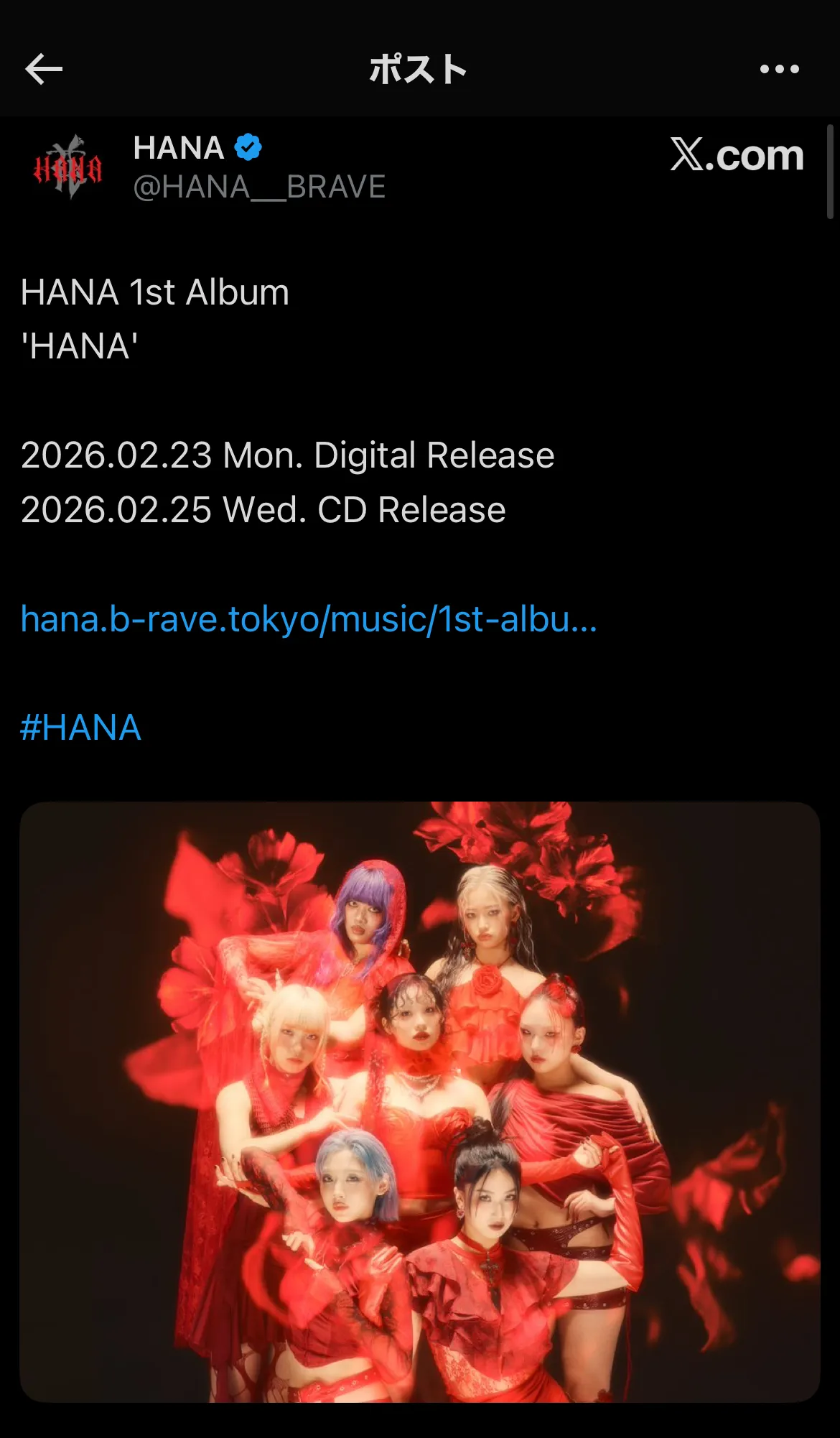Click the blue verified badge beside HANA
This screenshot has width=840, height=1438.
point(248,147)
